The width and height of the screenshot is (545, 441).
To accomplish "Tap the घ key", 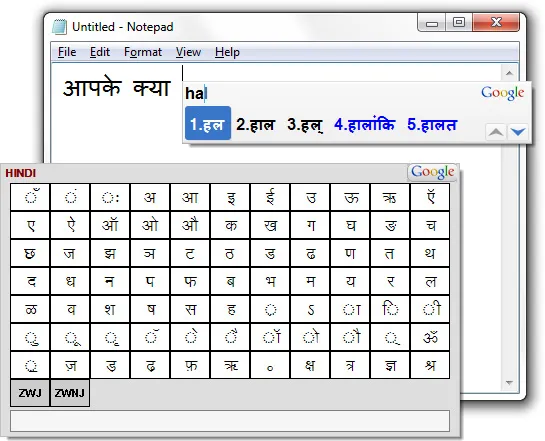I will click(350, 226).
